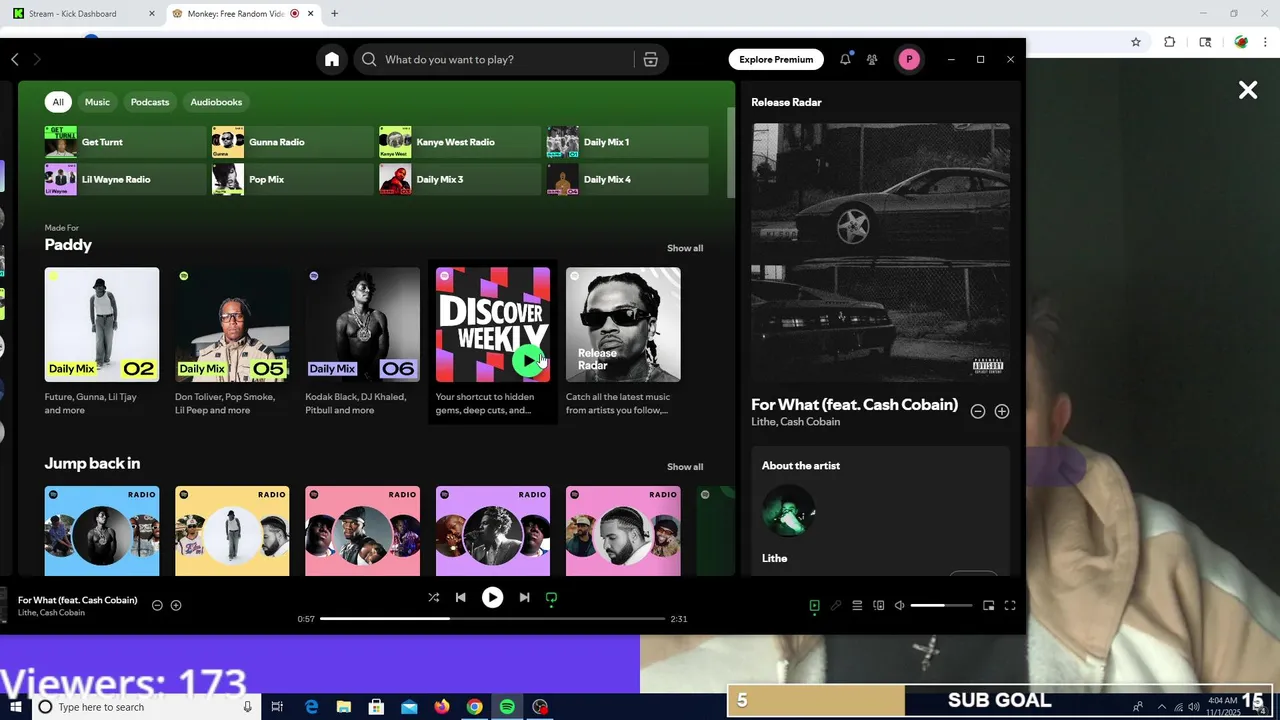
Task: Bookmark page with Chrome star icon
Action: coord(1136,42)
